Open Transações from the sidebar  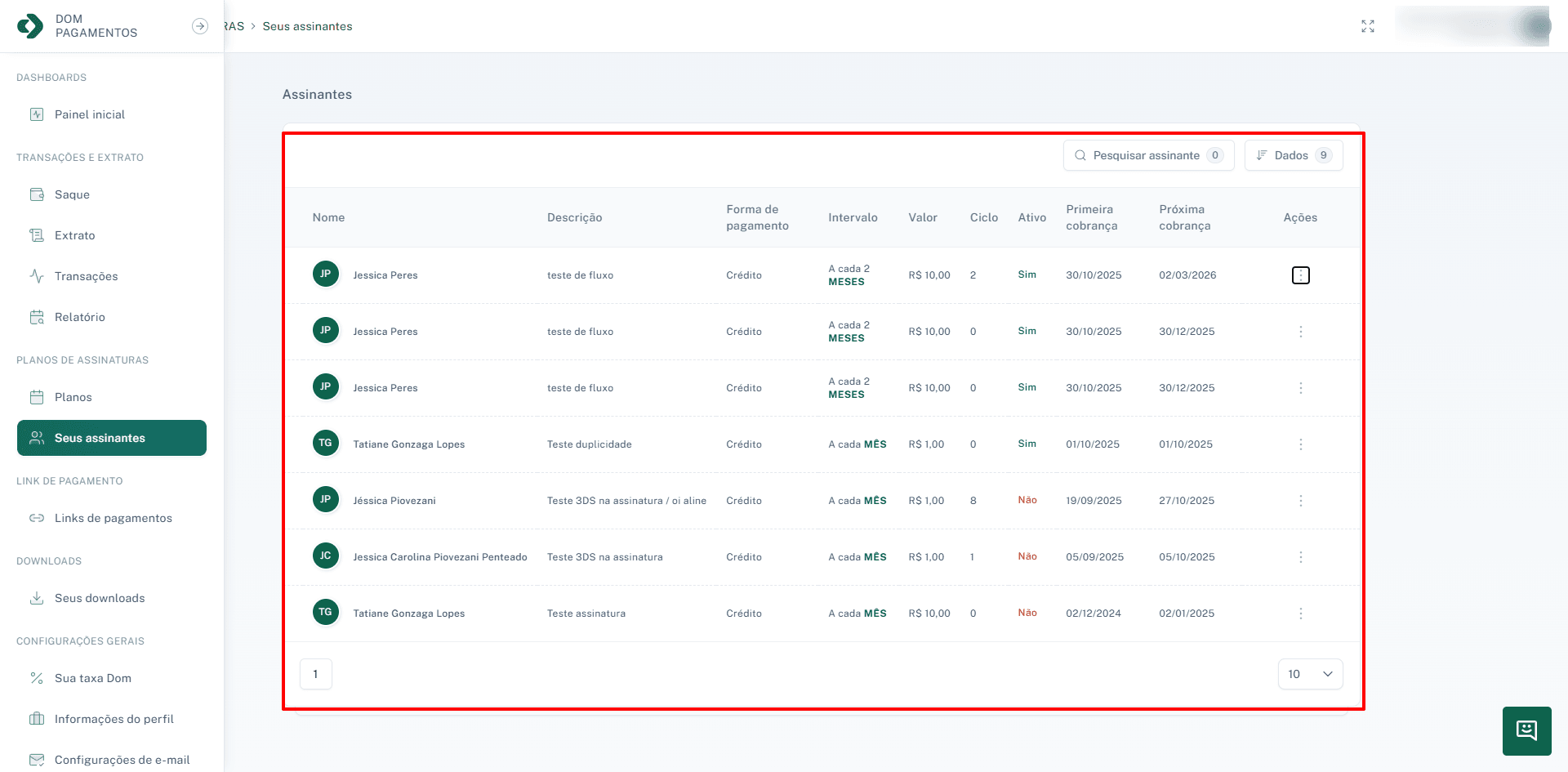[x=86, y=276]
